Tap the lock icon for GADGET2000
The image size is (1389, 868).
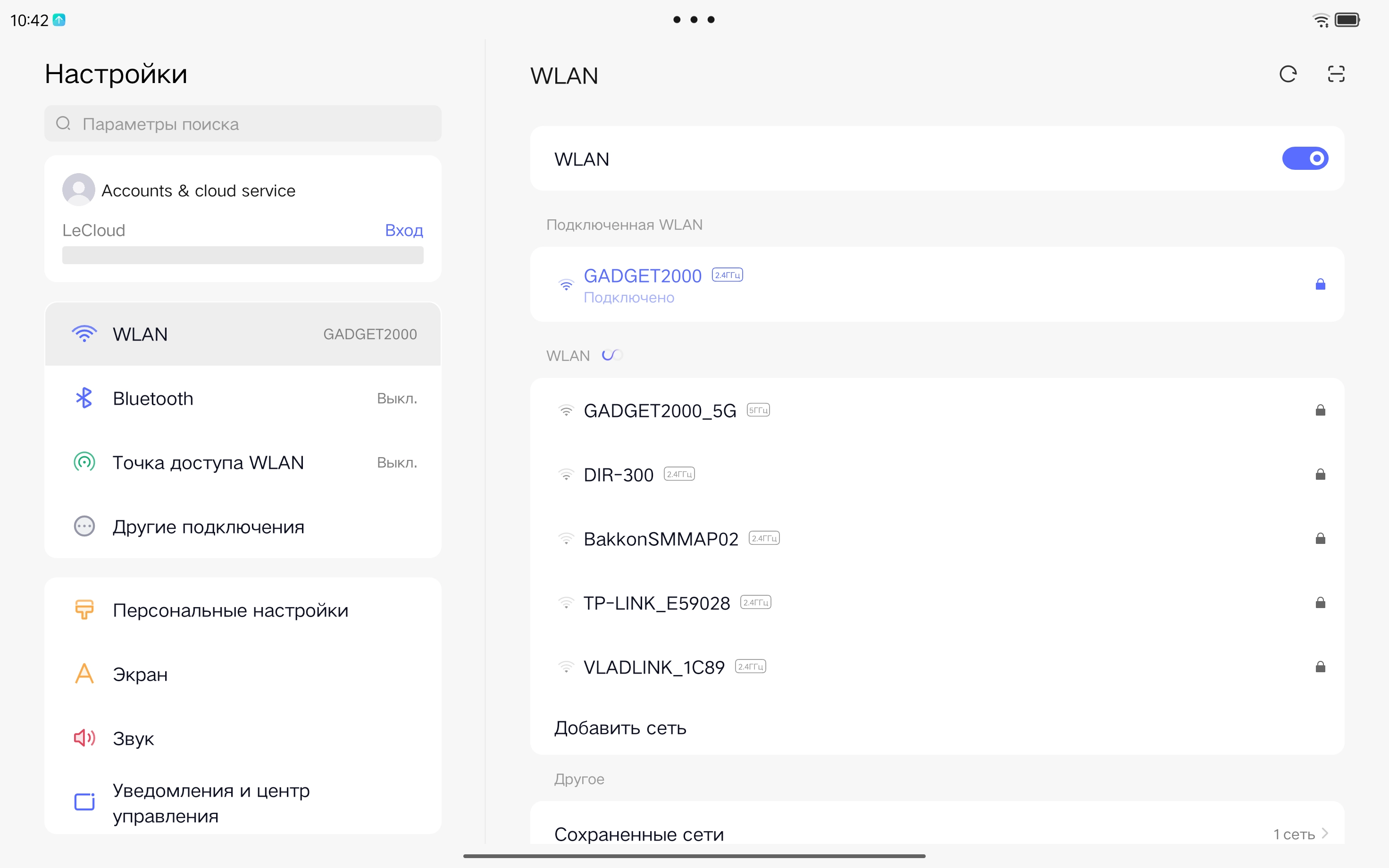tap(1320, 284)
